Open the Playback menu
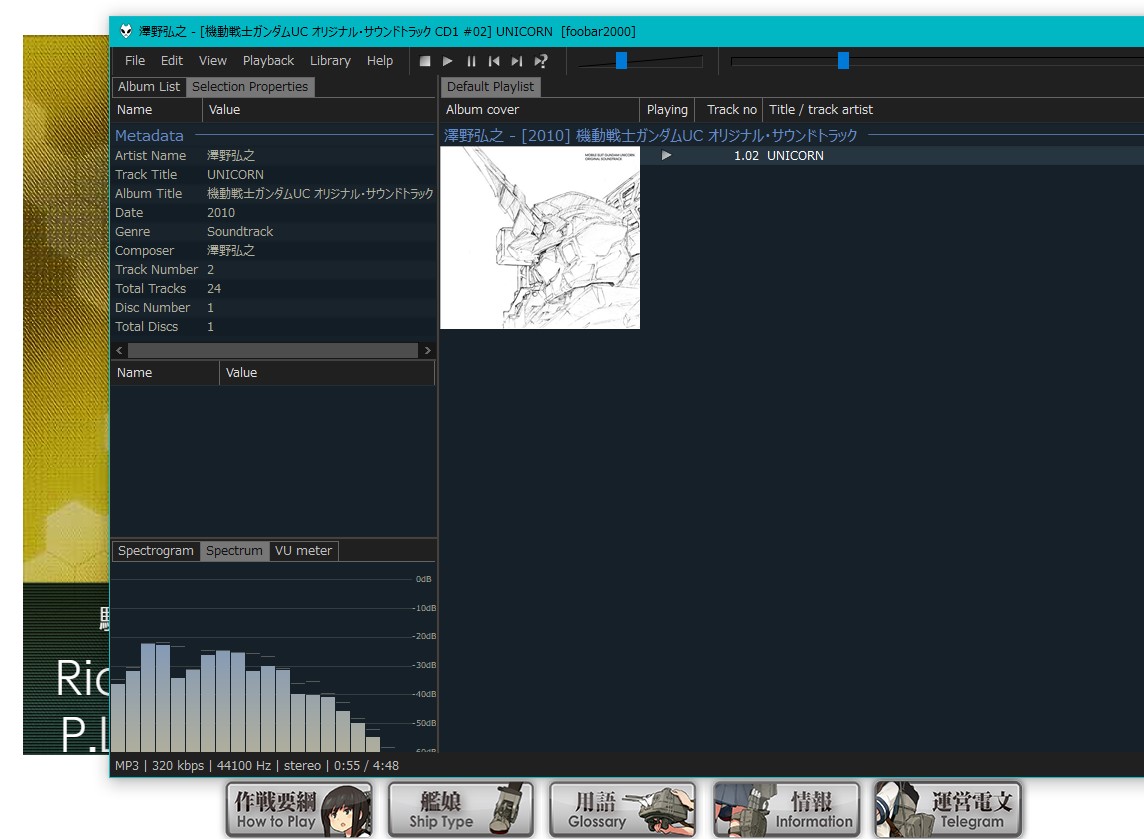The height and width of the screenshot is (839, 1144). click(268, 61)
